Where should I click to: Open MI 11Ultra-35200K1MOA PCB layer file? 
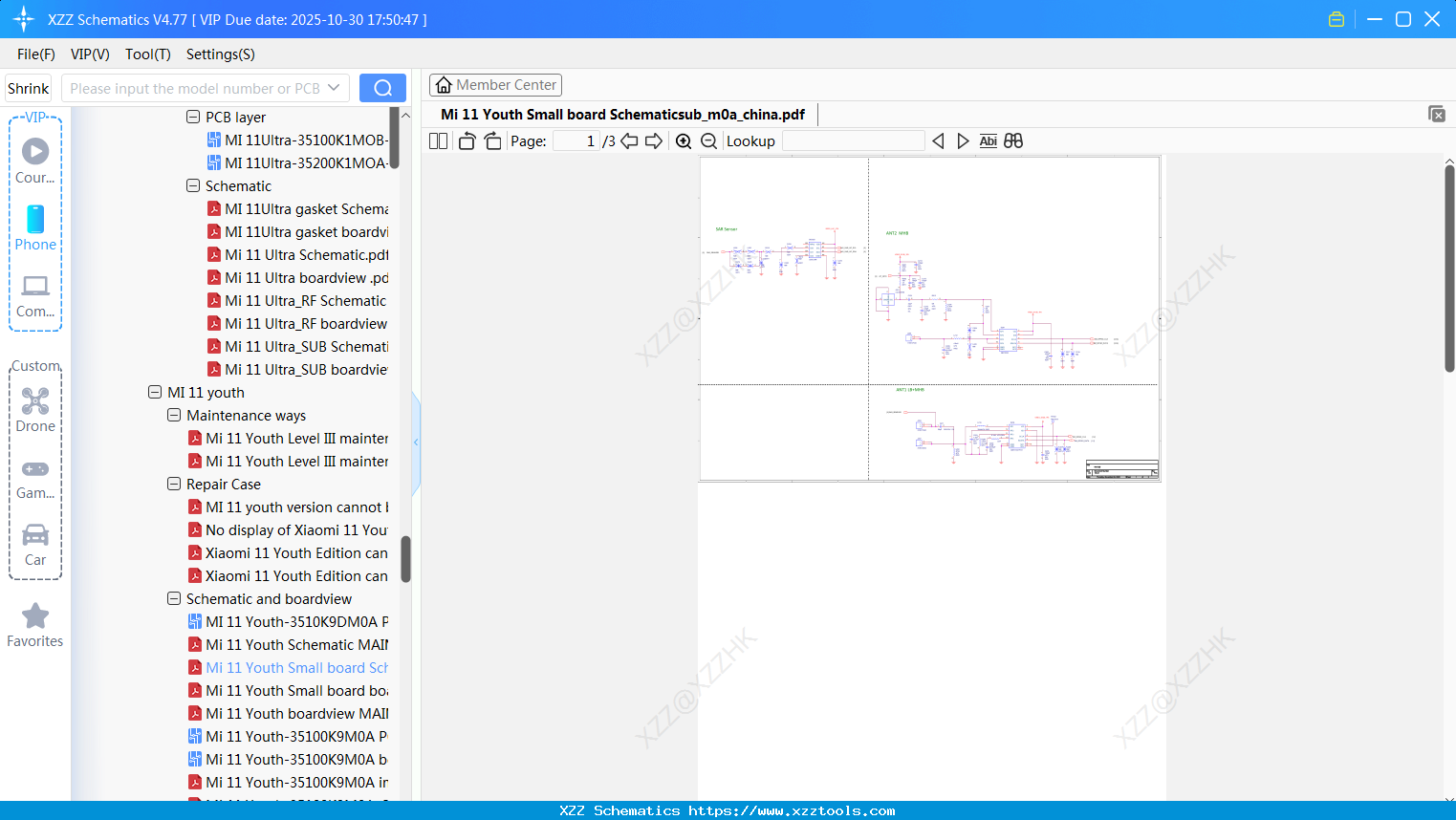pyautogui.click(x=297, y=163)
